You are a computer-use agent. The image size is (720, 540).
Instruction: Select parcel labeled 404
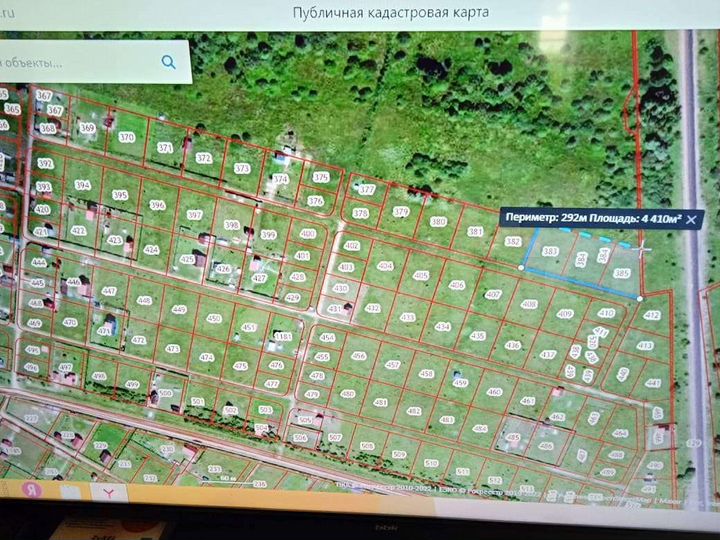384,267
